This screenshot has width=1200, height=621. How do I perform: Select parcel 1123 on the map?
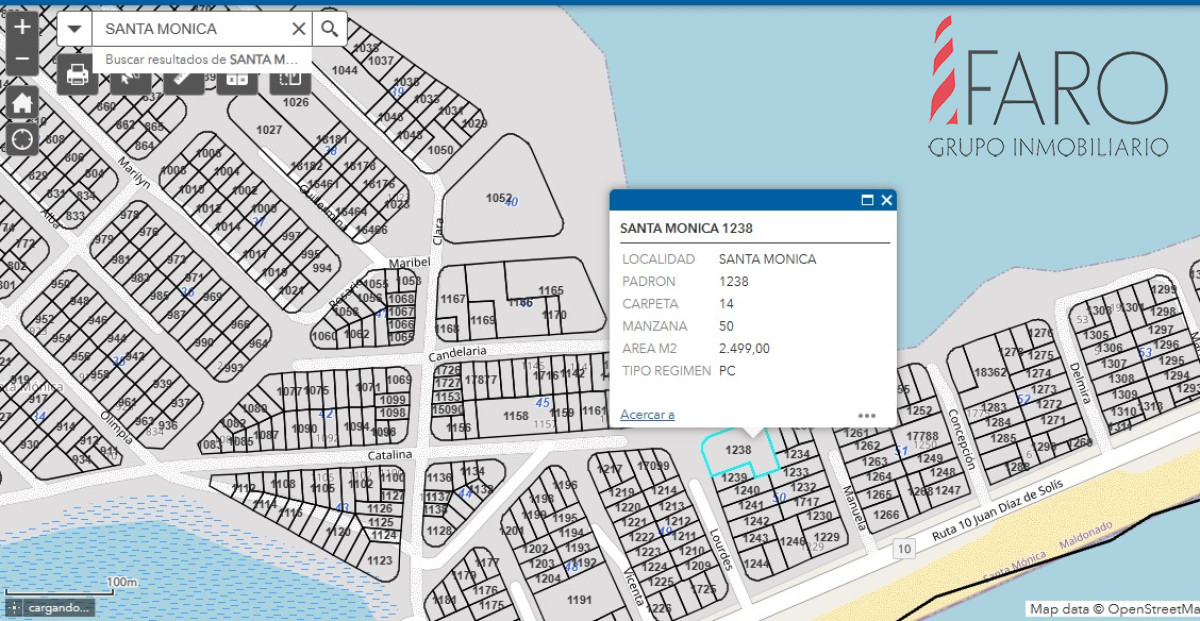(x=379, y=561)
